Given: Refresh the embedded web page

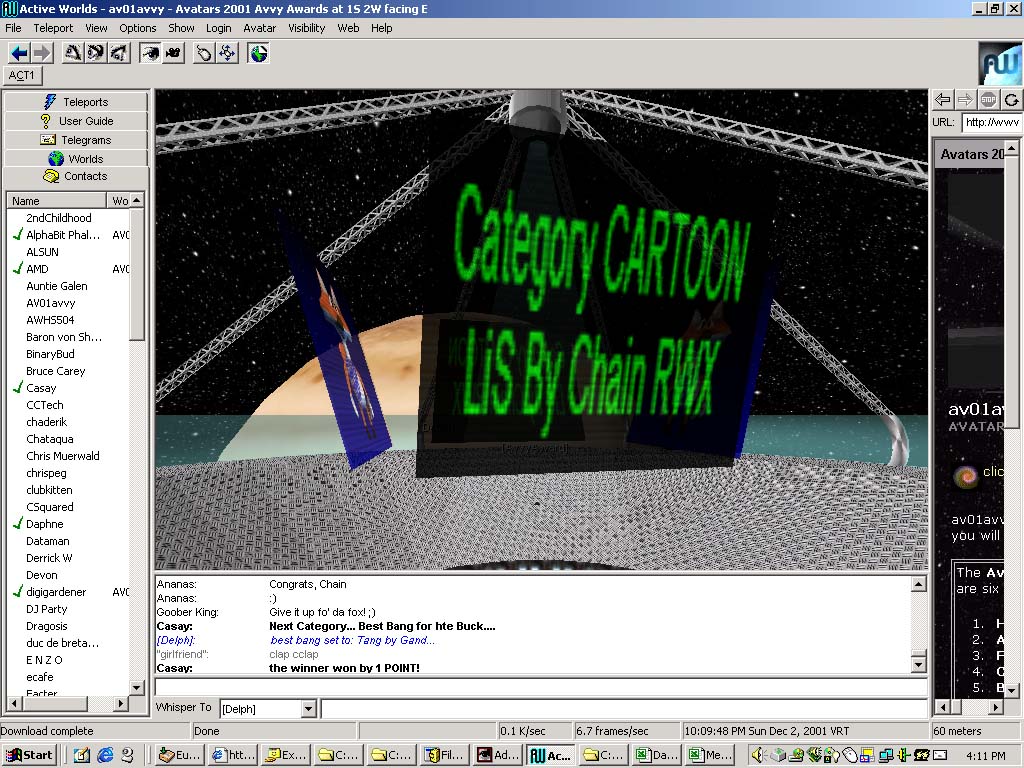Looking at the screenshot, I should click(x=1012, y=99).
